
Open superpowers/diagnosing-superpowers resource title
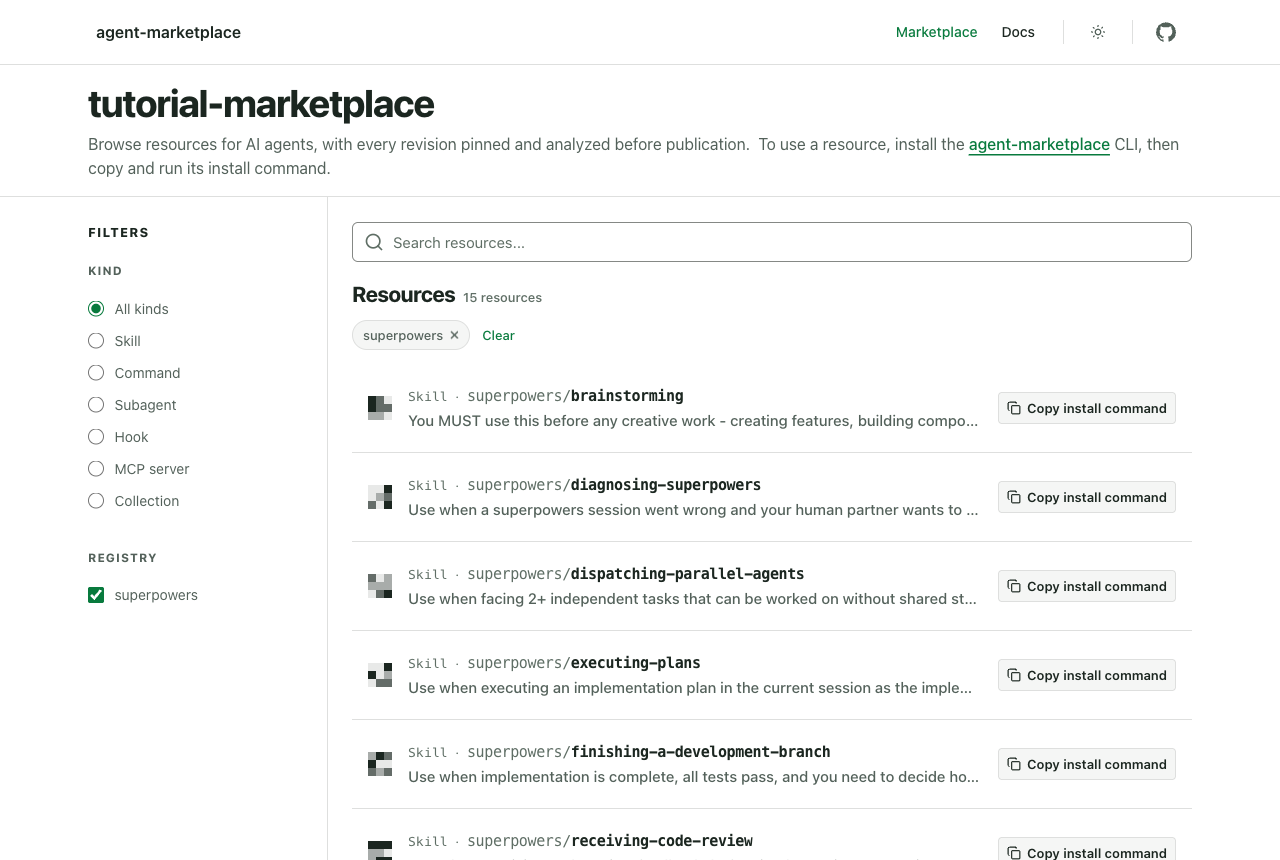pos(614,485)
